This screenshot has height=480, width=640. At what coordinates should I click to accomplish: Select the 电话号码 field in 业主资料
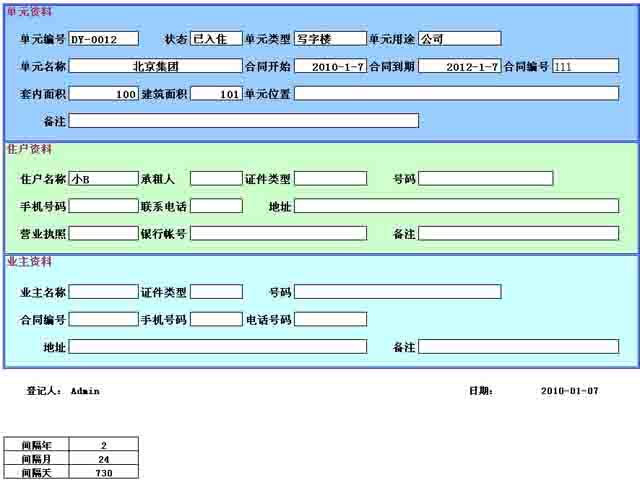point(330,320)
